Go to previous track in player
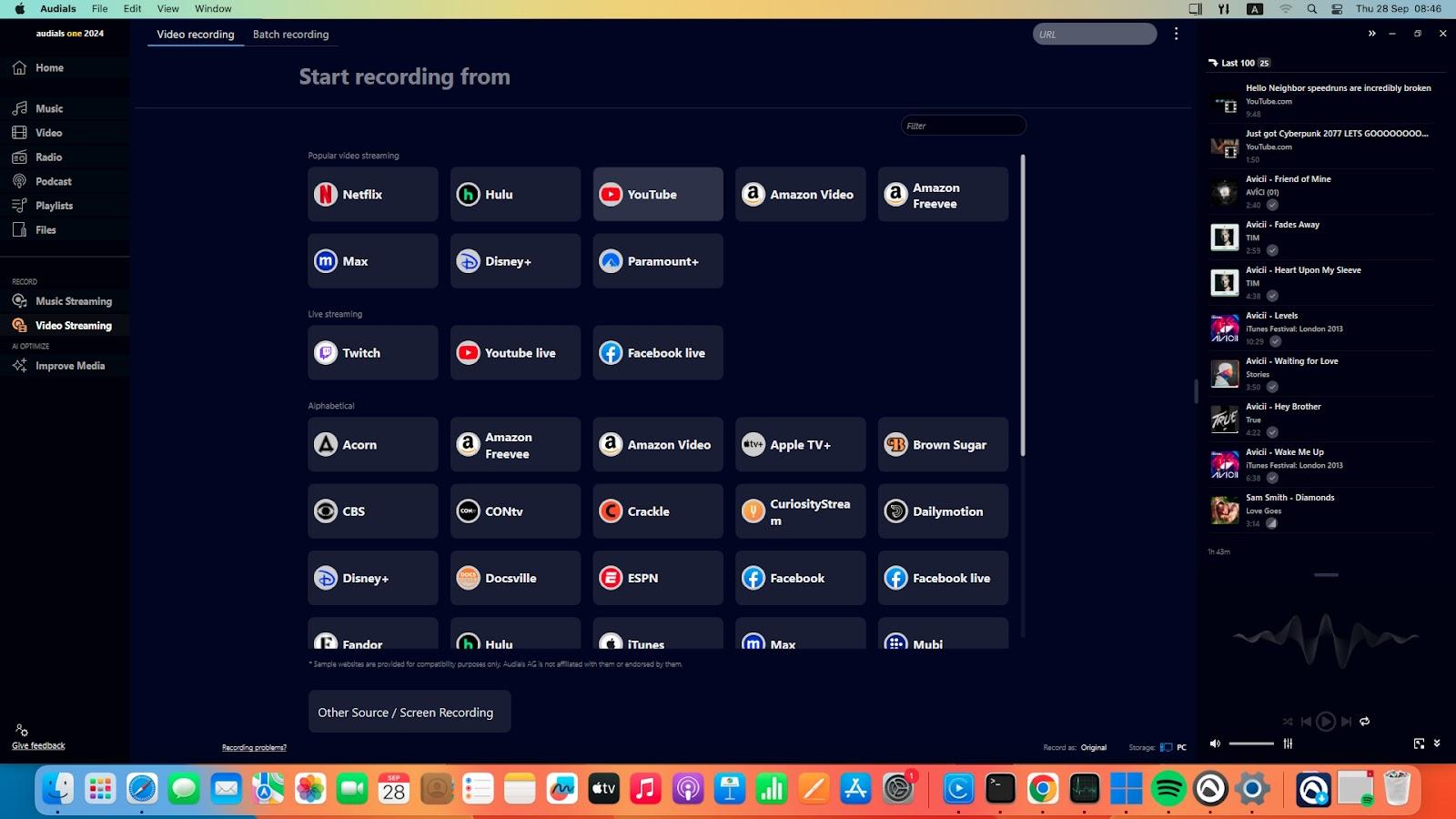 1306,722
